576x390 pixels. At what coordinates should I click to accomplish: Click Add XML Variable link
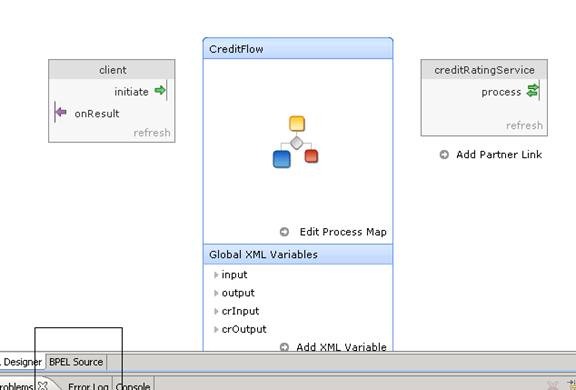click(x=341, y=347)
